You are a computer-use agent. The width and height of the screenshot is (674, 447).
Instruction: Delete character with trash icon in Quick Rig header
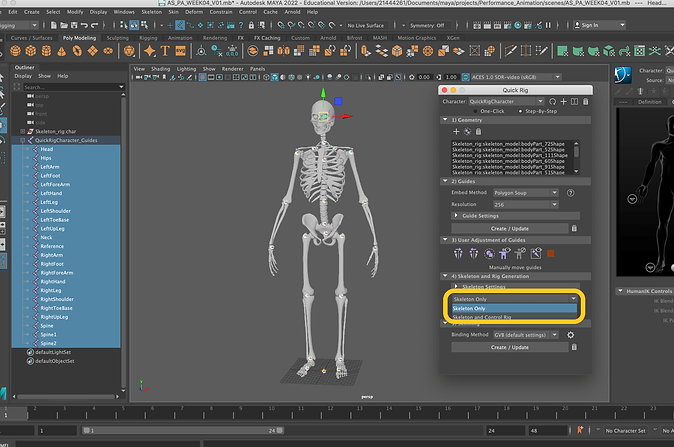(585, 101)
